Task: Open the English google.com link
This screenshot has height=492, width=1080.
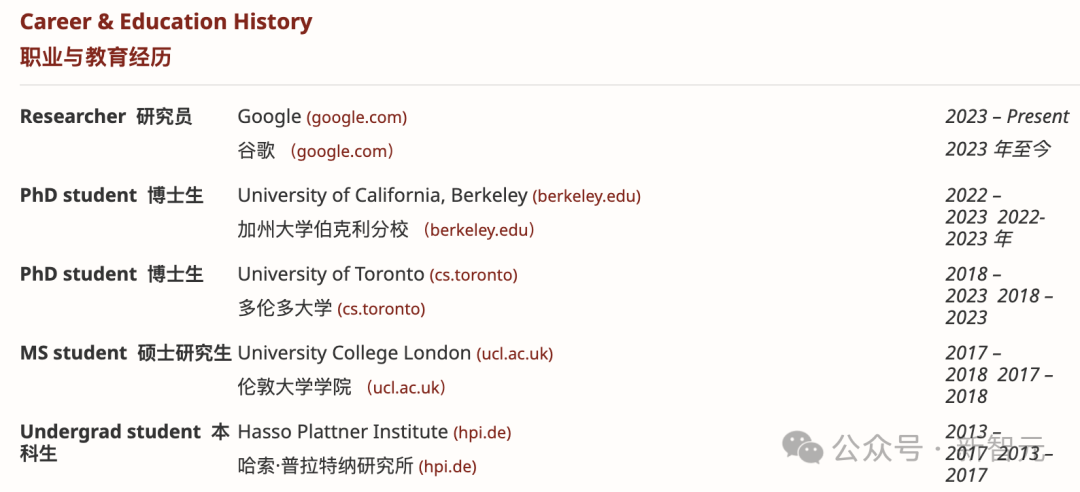Action: coord(357,118)
